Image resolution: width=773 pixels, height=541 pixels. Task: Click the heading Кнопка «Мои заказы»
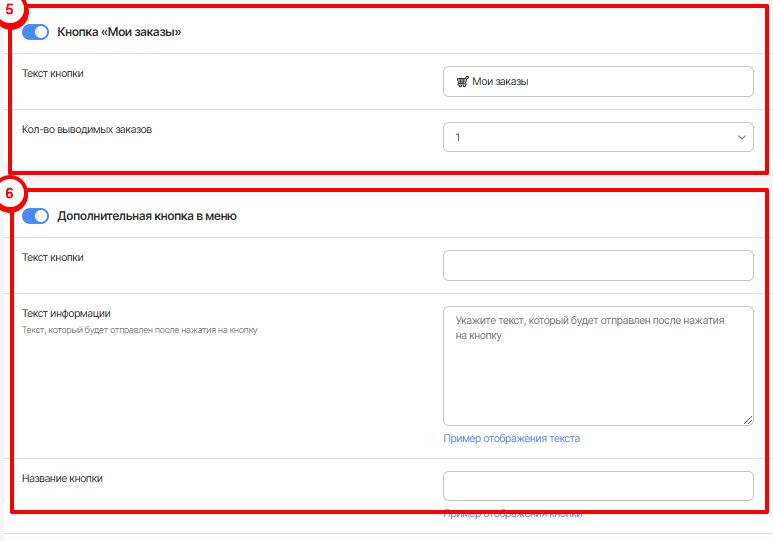tap(119, 32)
